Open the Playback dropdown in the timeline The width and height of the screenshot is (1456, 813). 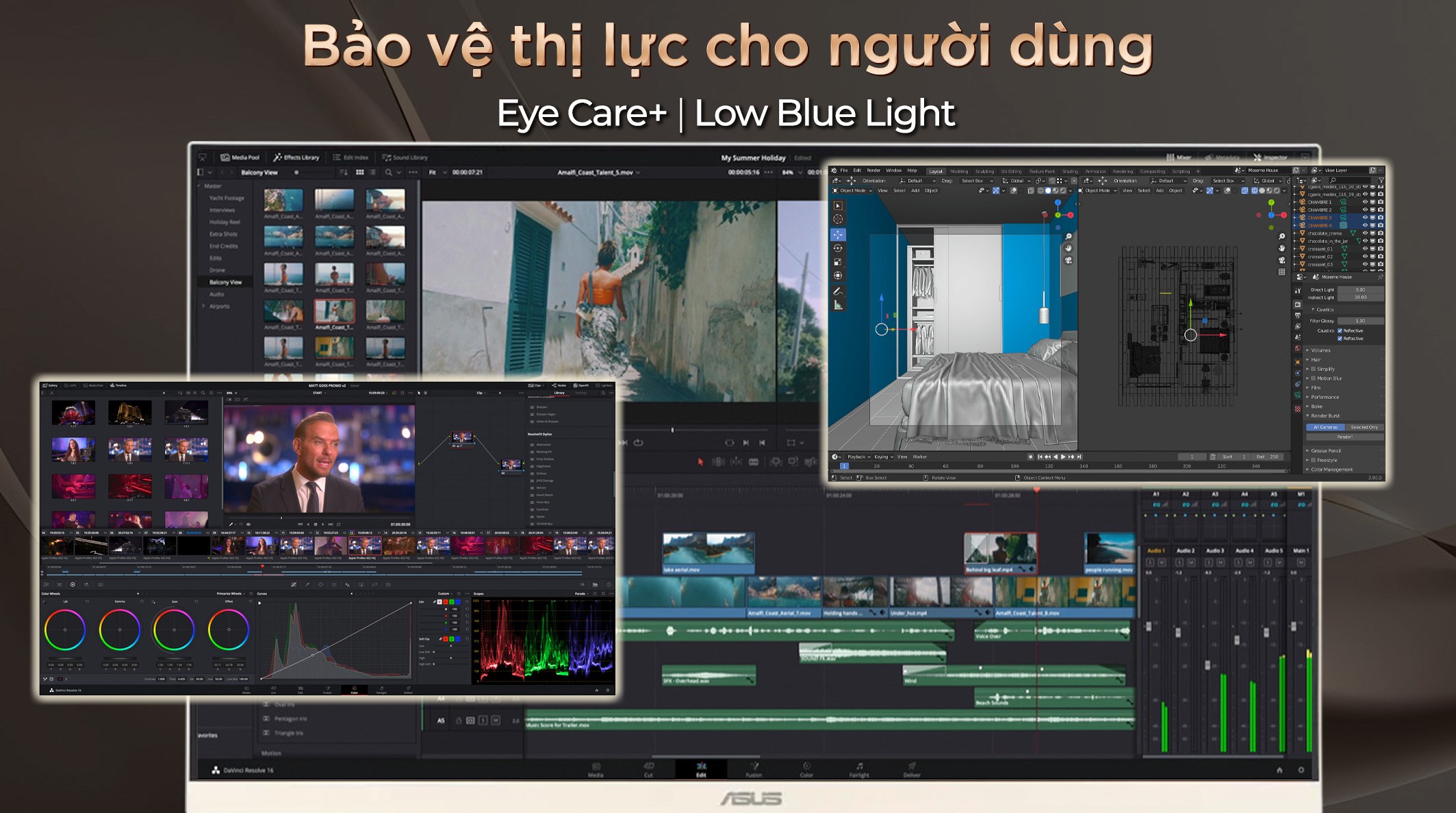point(858,456)
